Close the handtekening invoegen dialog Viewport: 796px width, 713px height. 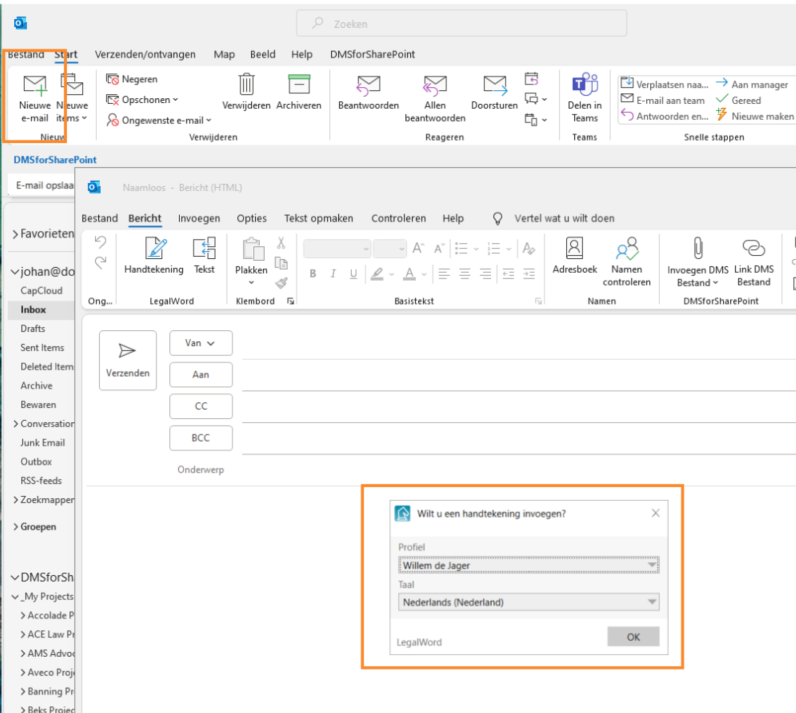coord(655,513)
